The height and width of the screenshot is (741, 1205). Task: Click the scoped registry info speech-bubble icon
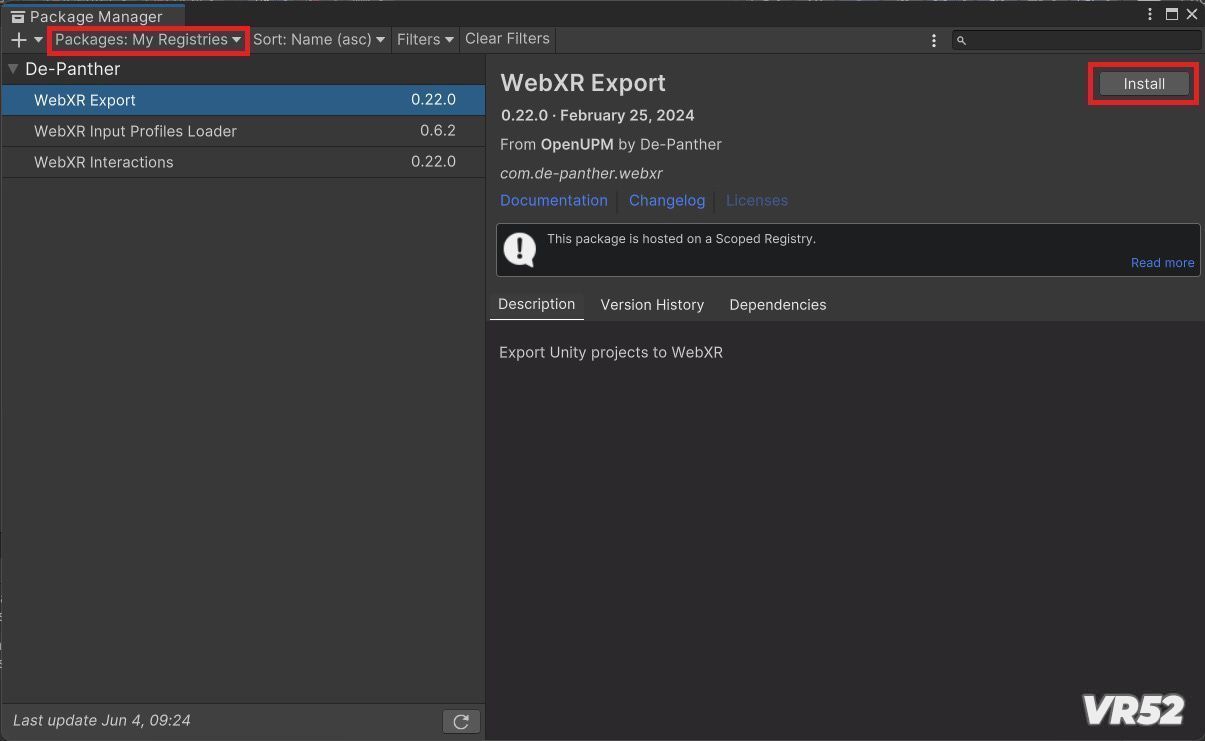[x=520, y=249]
